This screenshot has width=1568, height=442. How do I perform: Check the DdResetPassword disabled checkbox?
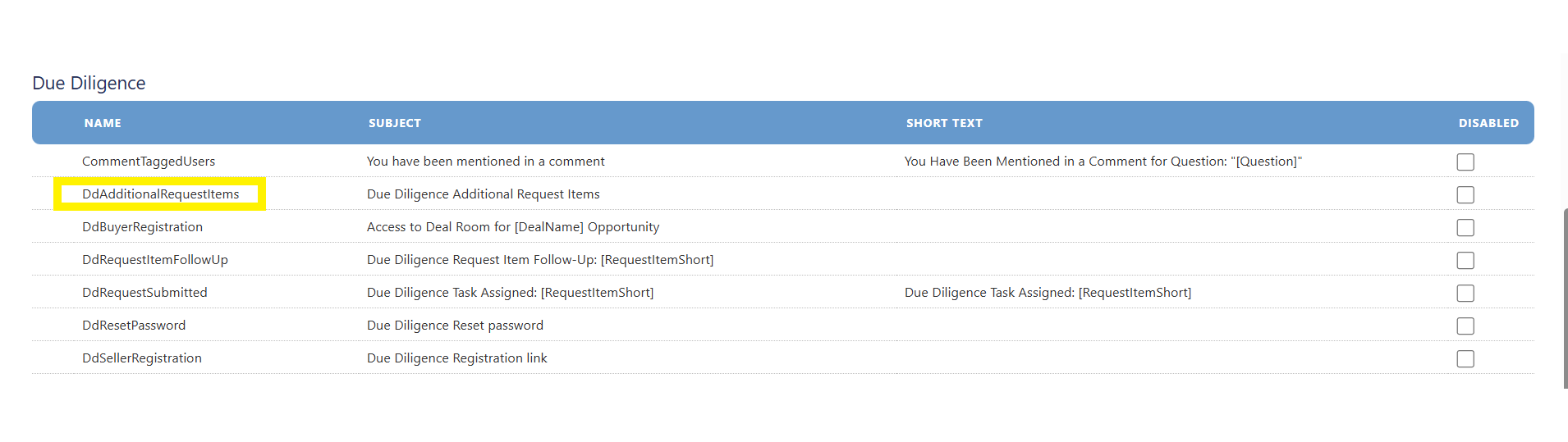click(1465, 326)
